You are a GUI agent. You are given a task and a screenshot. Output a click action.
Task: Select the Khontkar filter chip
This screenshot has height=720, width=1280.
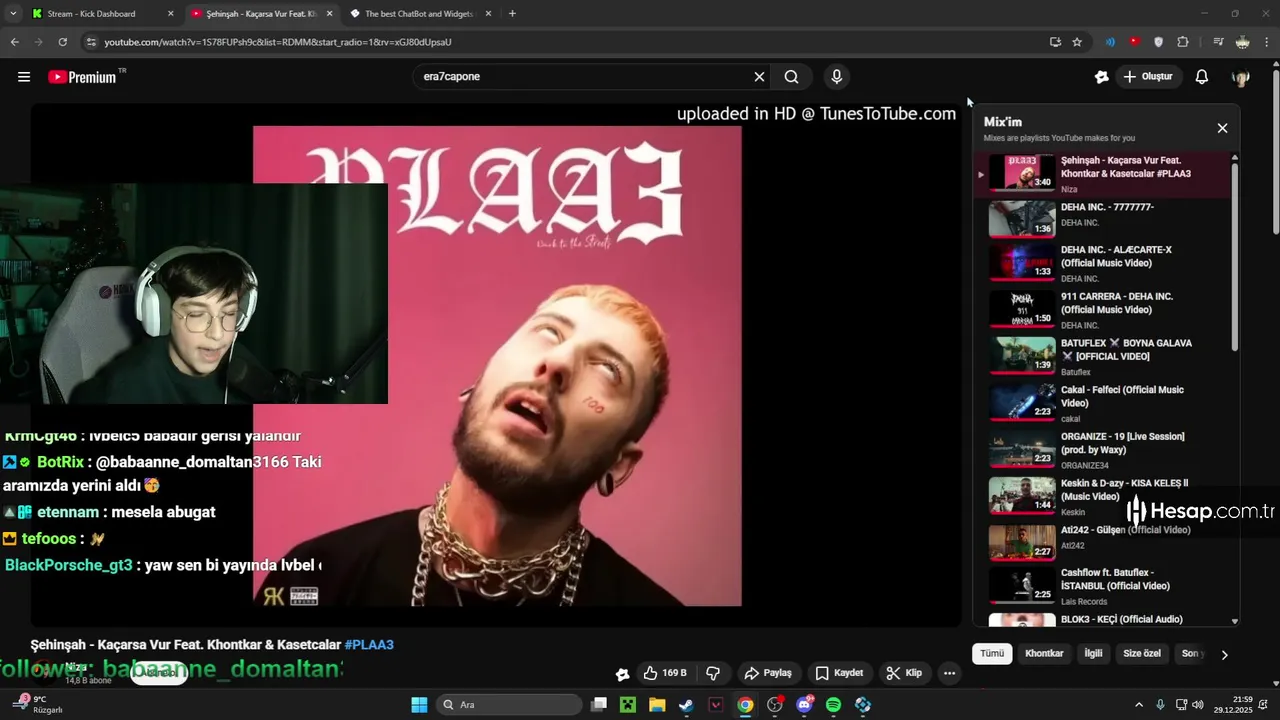click(x=1044, y=654)
